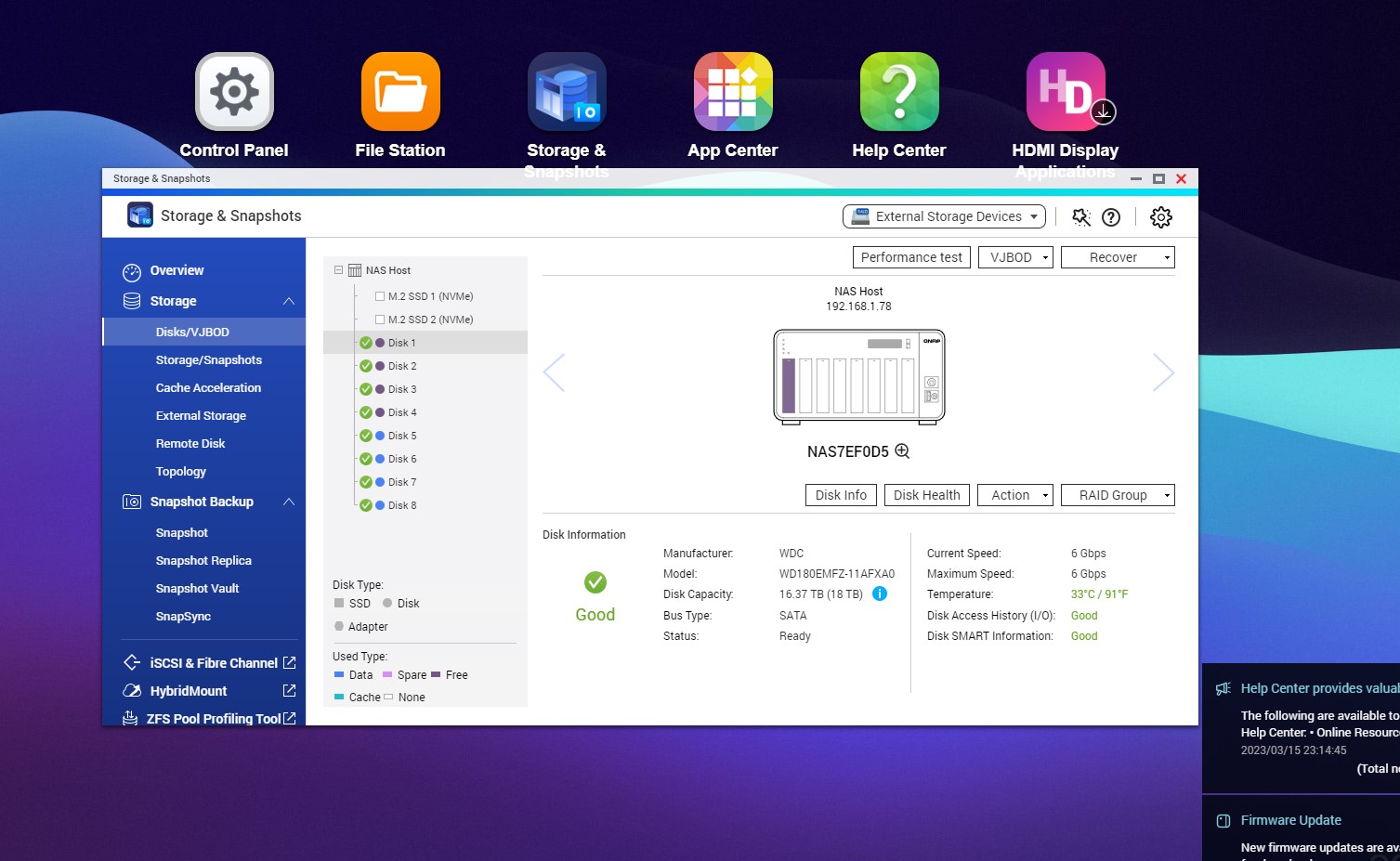Collapse the Storage sidebar section

(x=289, y=301)
